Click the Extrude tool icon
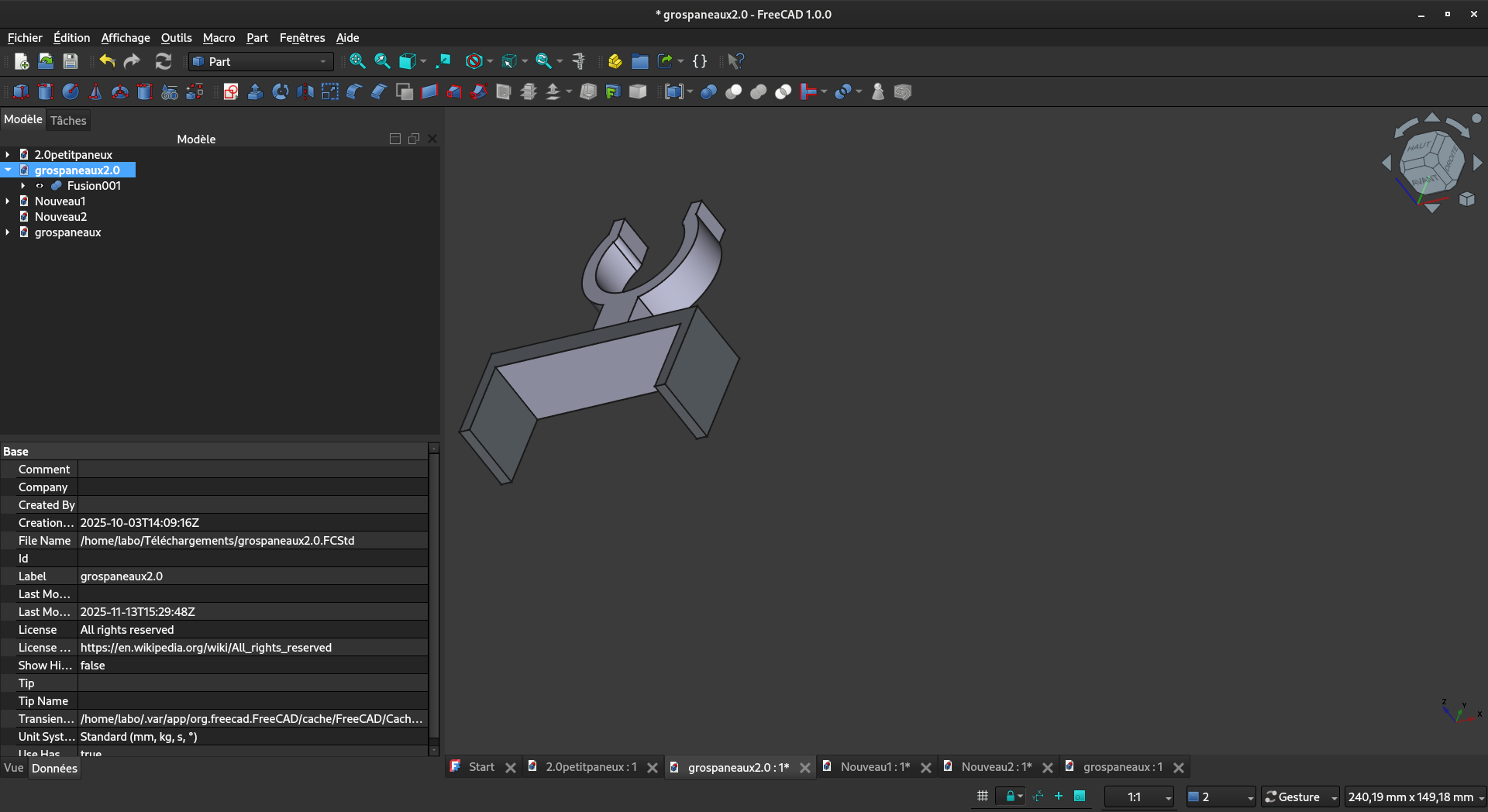 tap(256, 92)
